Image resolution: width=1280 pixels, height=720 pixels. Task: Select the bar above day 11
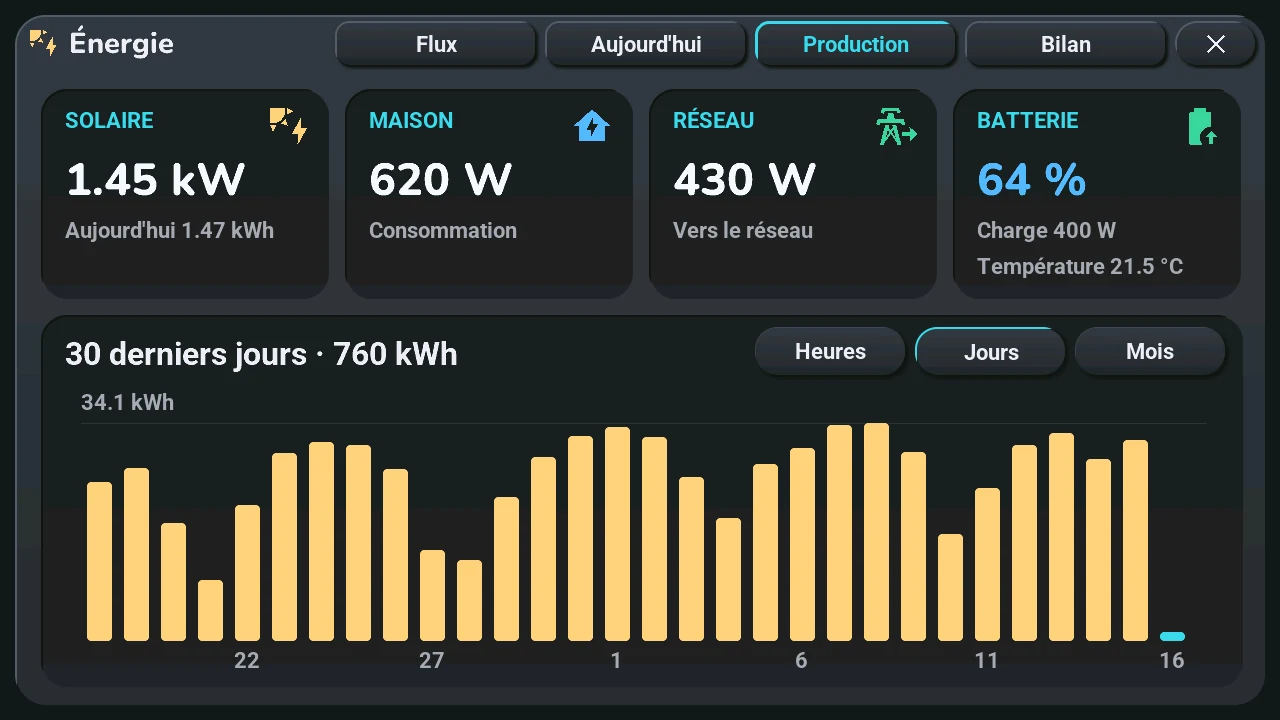click(x=987, y=564)
